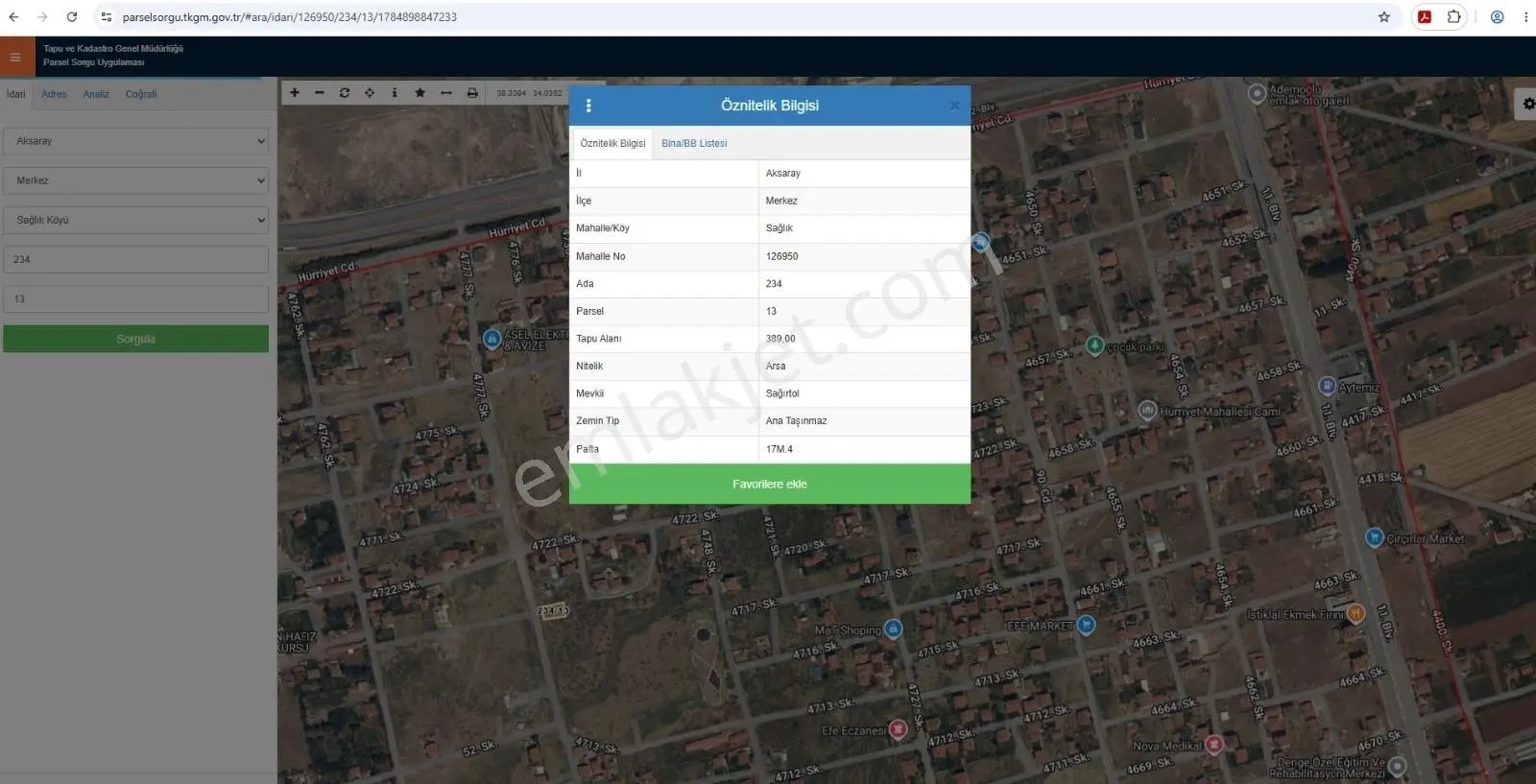Click Tapu Alanı value 389,00

click(x=780, y=339)
